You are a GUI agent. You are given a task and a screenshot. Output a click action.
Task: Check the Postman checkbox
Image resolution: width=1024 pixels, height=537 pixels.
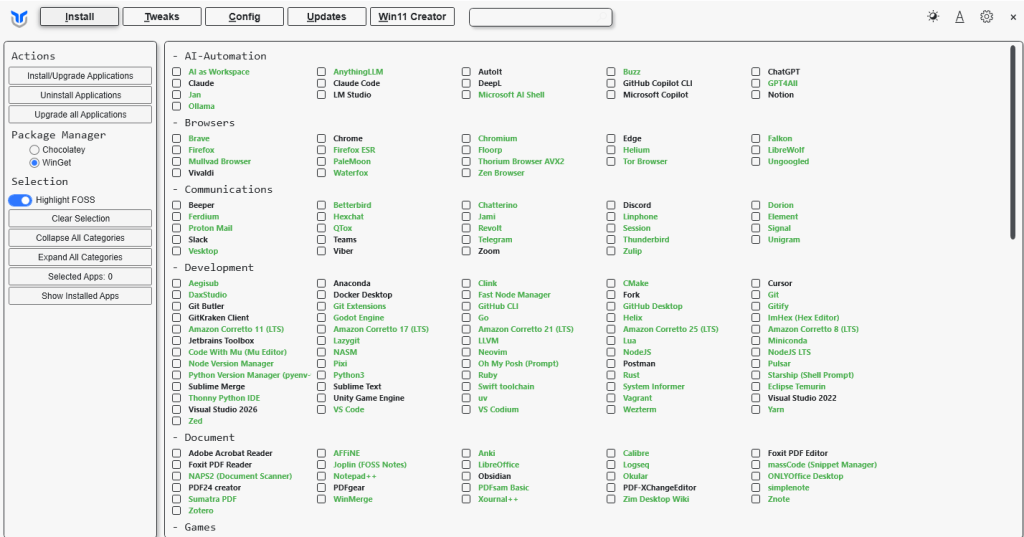tap(611, 364)
